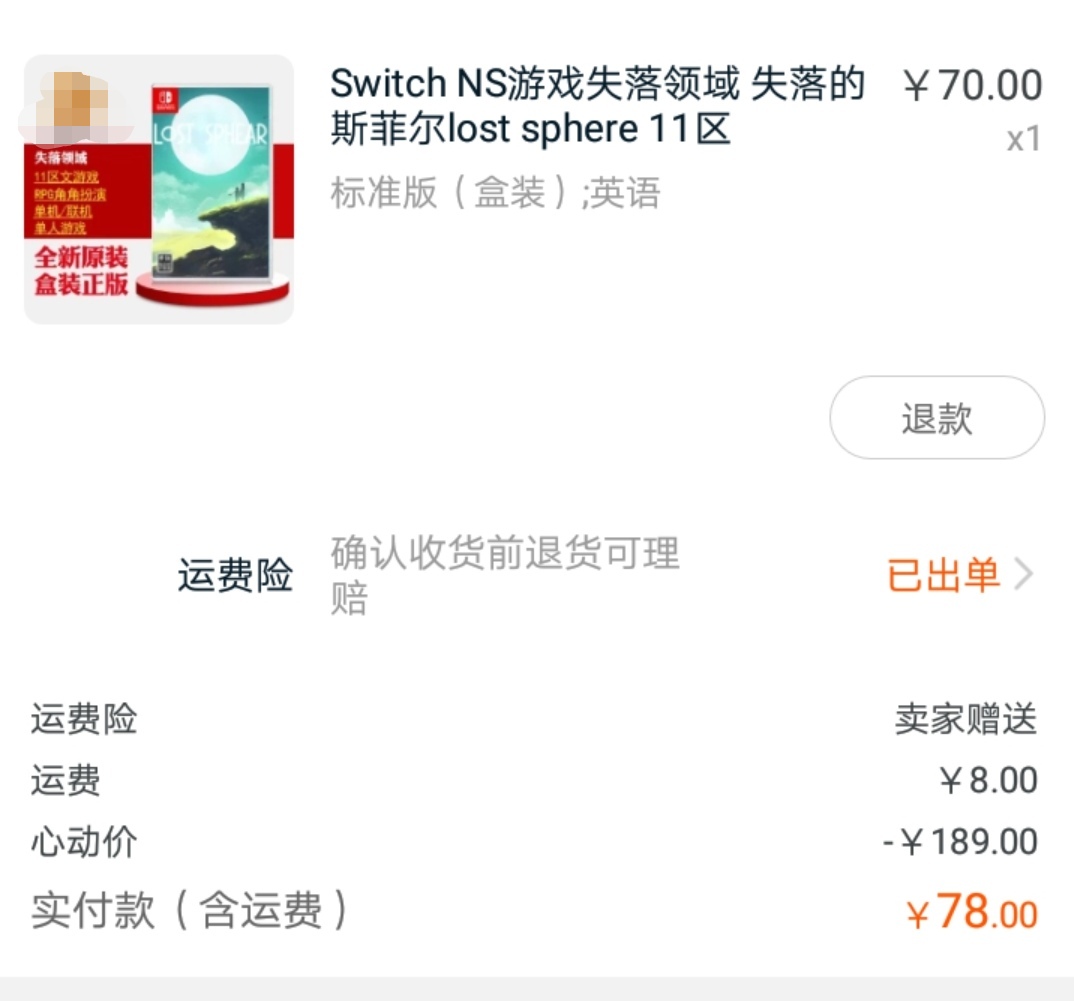
Task: Tap the 心动价 discount label
Action: (x=84, y=841)
